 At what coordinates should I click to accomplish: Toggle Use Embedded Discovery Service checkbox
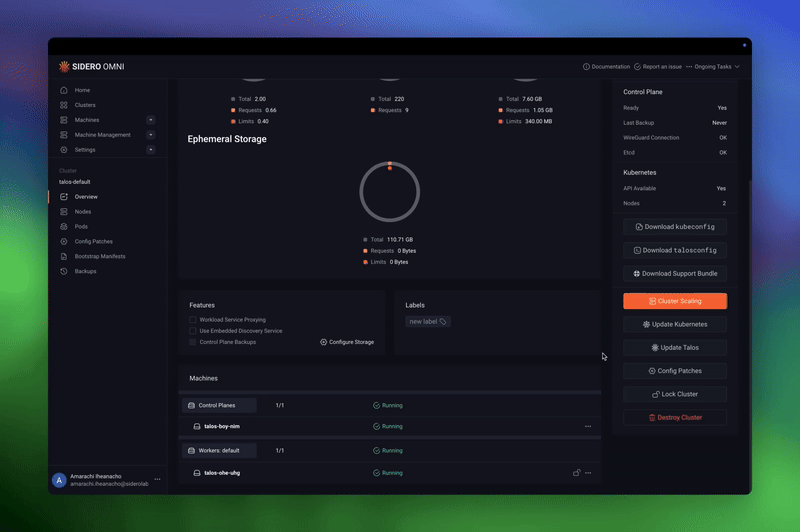[193, 331]
